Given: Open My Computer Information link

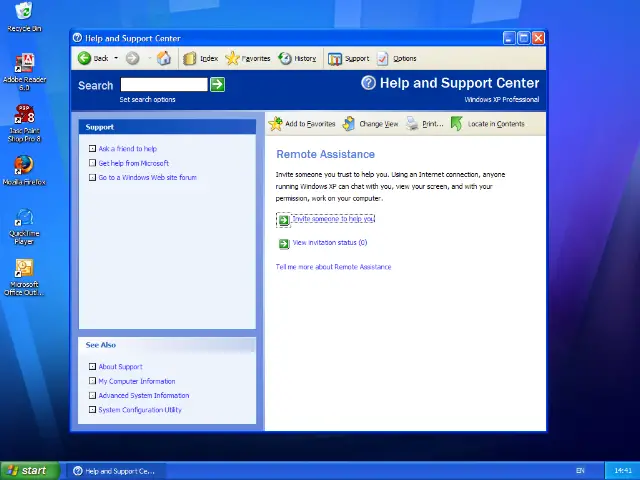Looking at the screenshot, I should 137,381.
